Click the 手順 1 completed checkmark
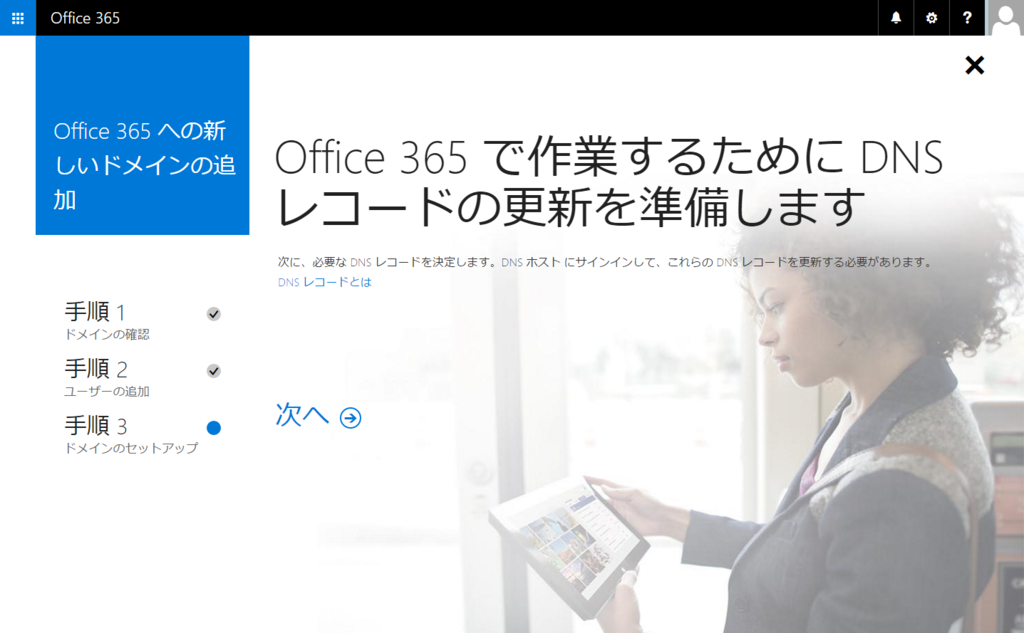 click(x=214, y=314)
